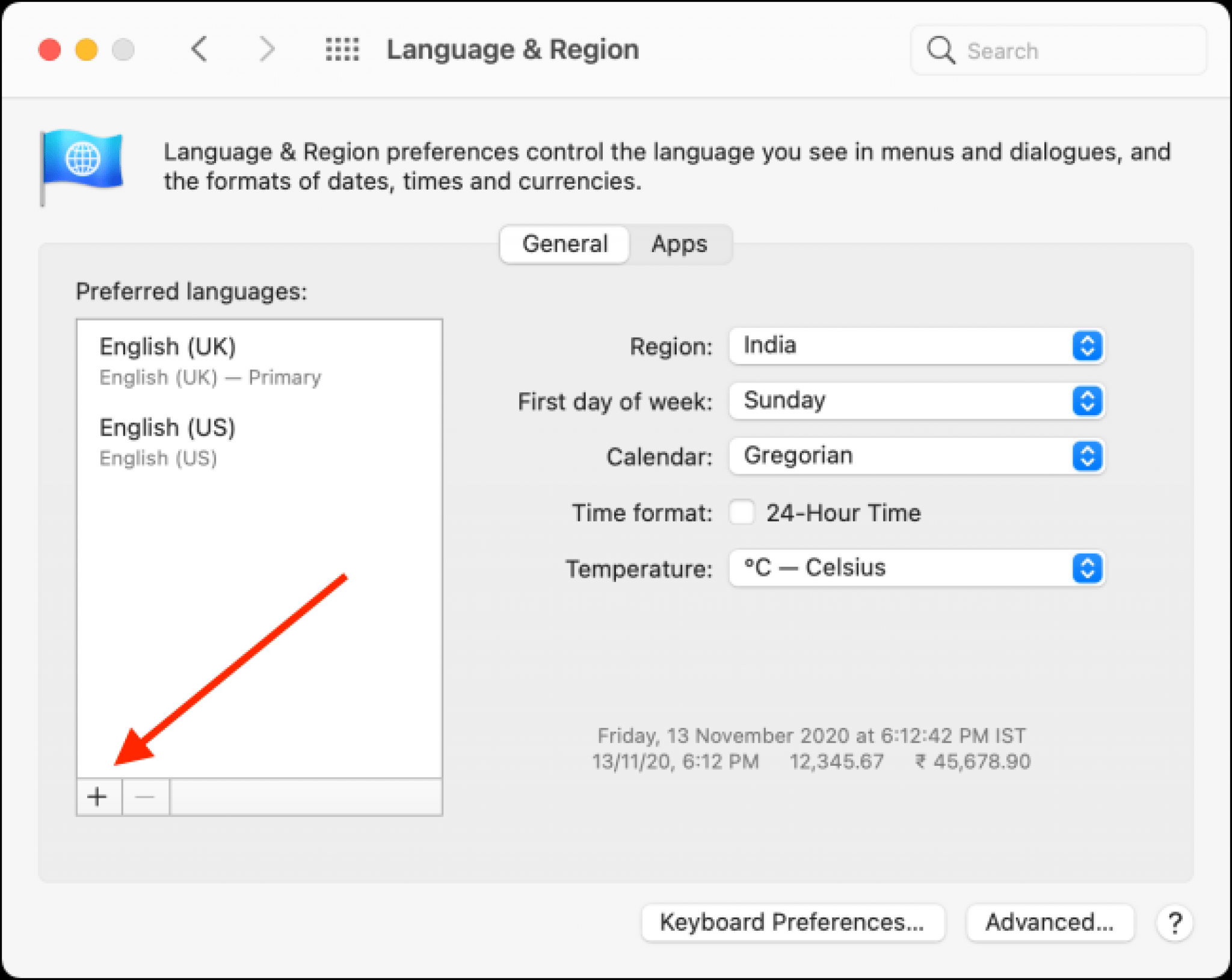This screenshot has width=1232, height=980.
Task: Go forward with the right chevron
Action: 266,49
